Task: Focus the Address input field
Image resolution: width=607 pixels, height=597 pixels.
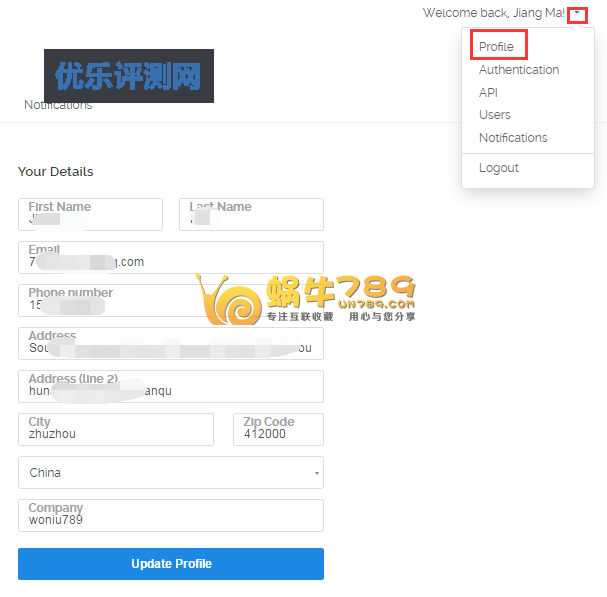Action: [171, 343]
